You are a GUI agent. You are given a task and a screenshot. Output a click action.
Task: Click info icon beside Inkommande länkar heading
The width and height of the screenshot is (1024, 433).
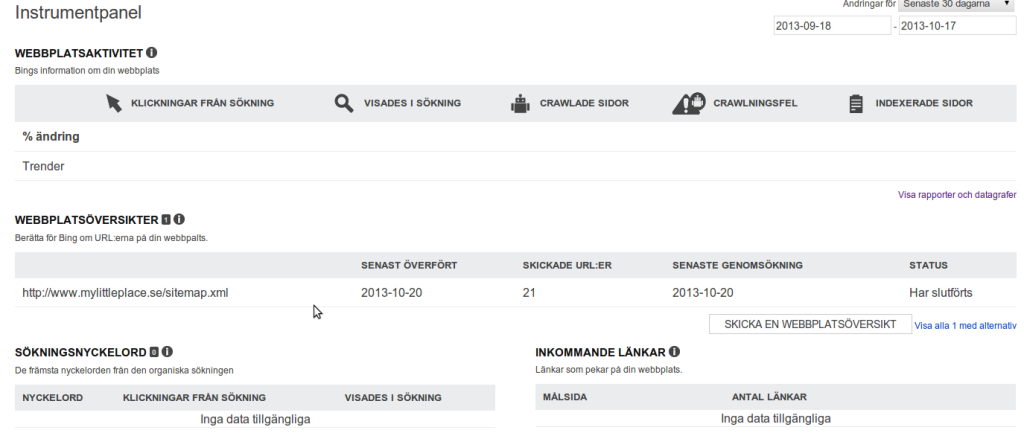675,352
